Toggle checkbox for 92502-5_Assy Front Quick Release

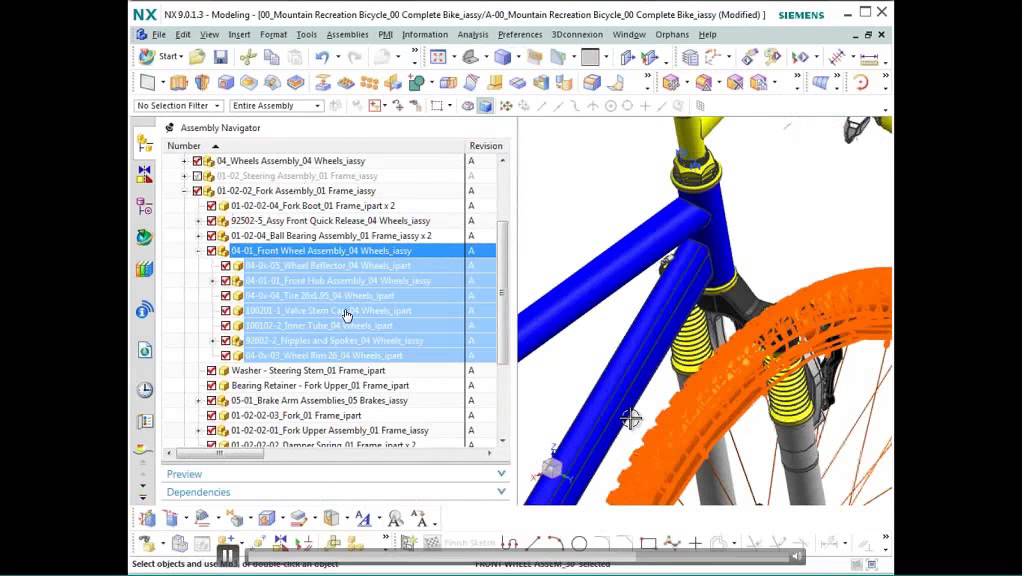pyautogui.click(x=212, y=221)
